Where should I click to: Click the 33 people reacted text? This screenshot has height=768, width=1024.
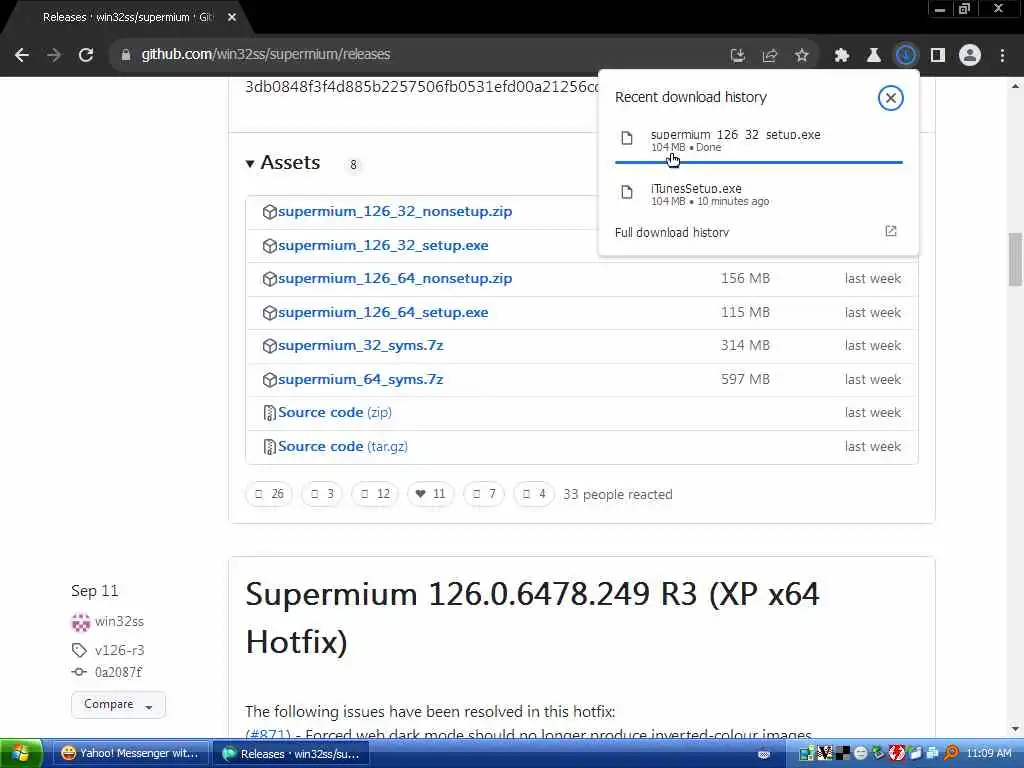point(618,494)
